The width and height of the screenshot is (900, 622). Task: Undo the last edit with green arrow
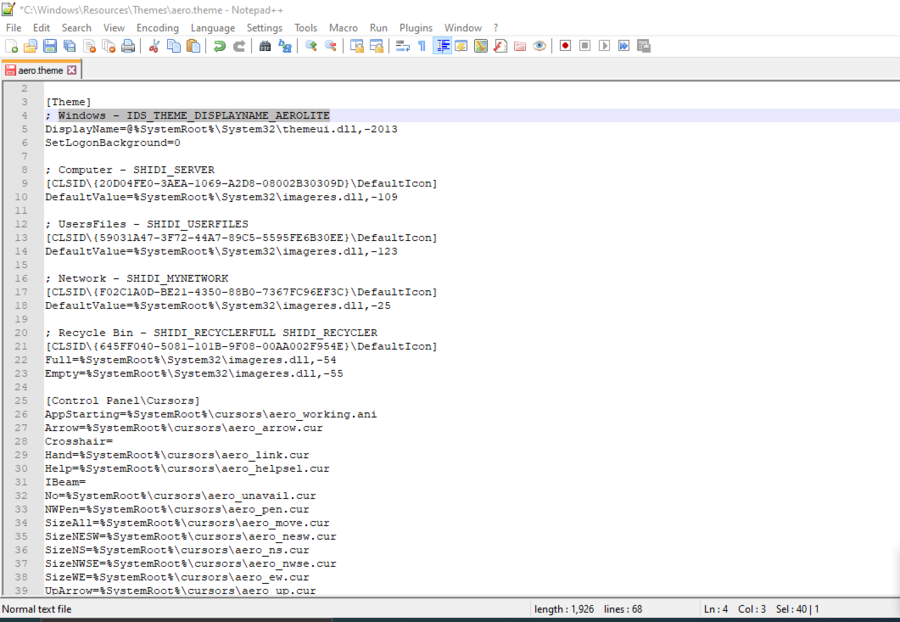tap(219, 46)
